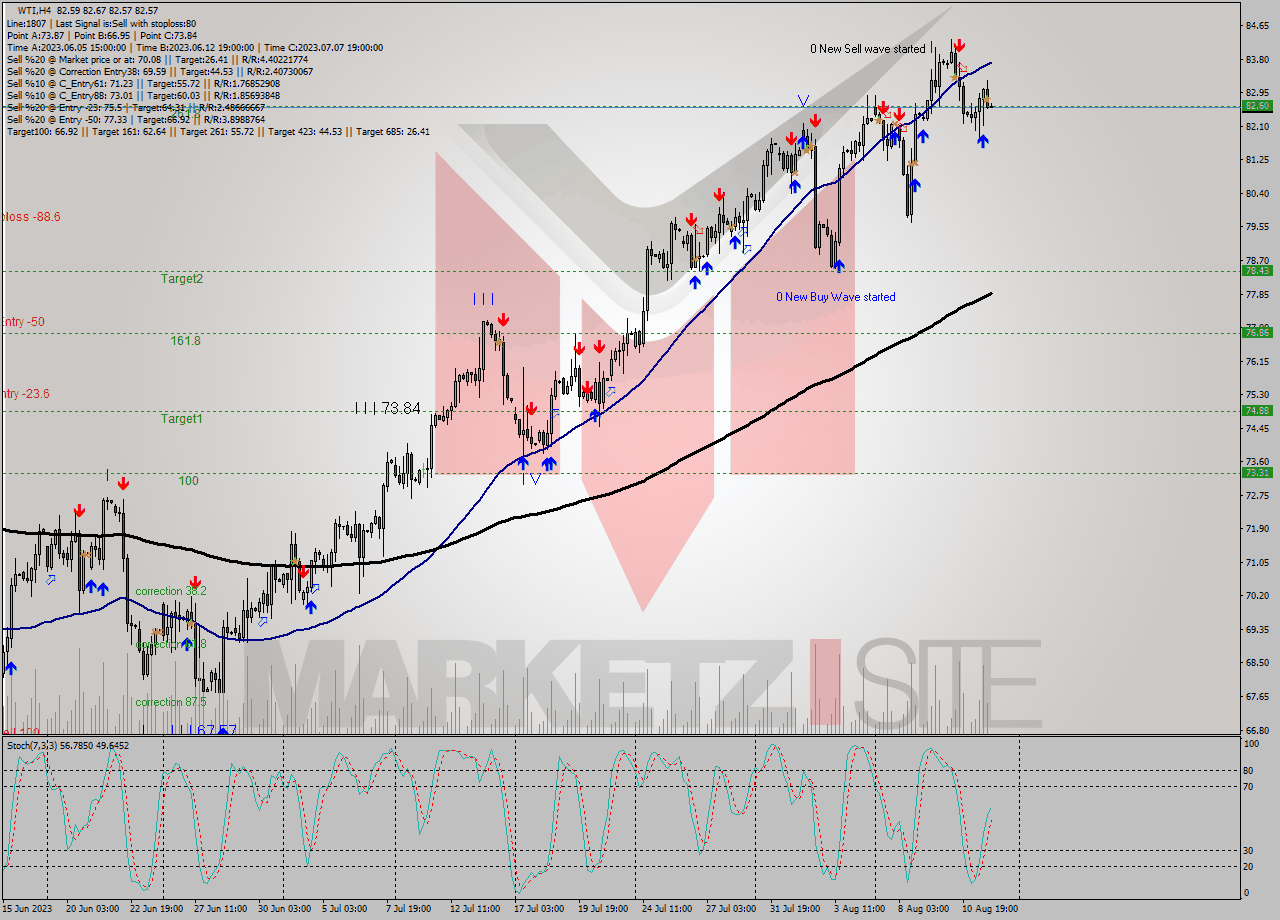1280x920 pixels.
Task: Click the 66.80 price axis value
Action: coord(1257,730)
